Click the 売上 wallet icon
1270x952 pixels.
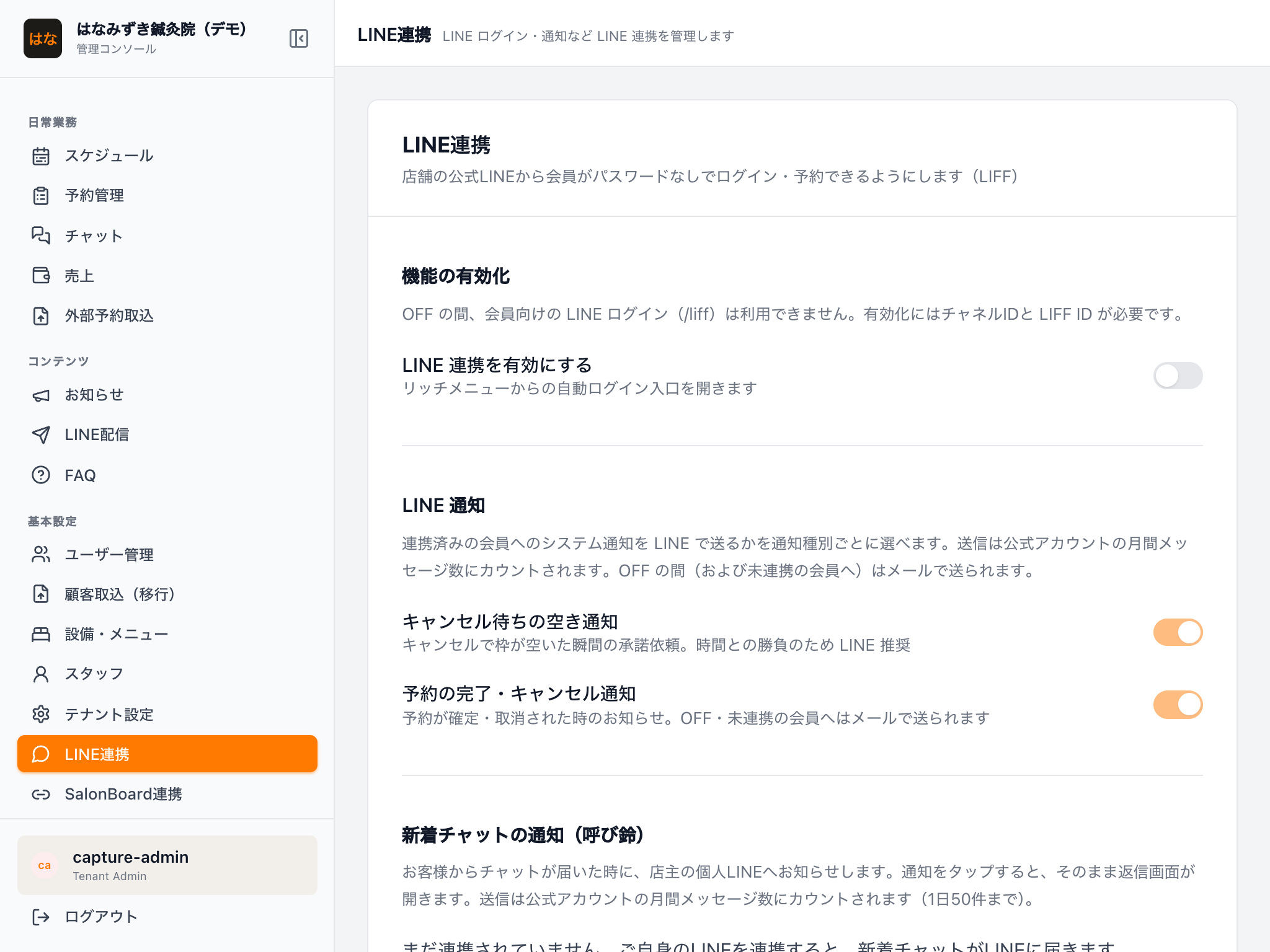tap(41, 275)
